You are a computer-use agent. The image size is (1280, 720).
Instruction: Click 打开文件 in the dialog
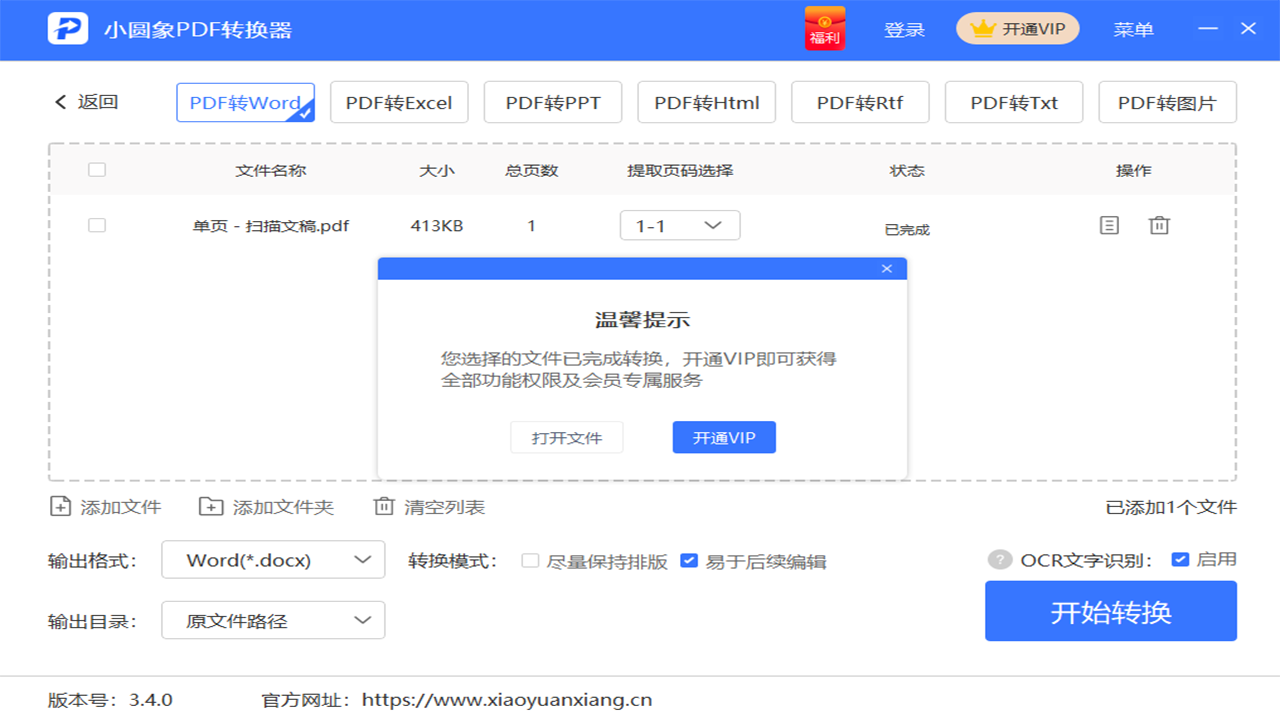coord(567,437)
